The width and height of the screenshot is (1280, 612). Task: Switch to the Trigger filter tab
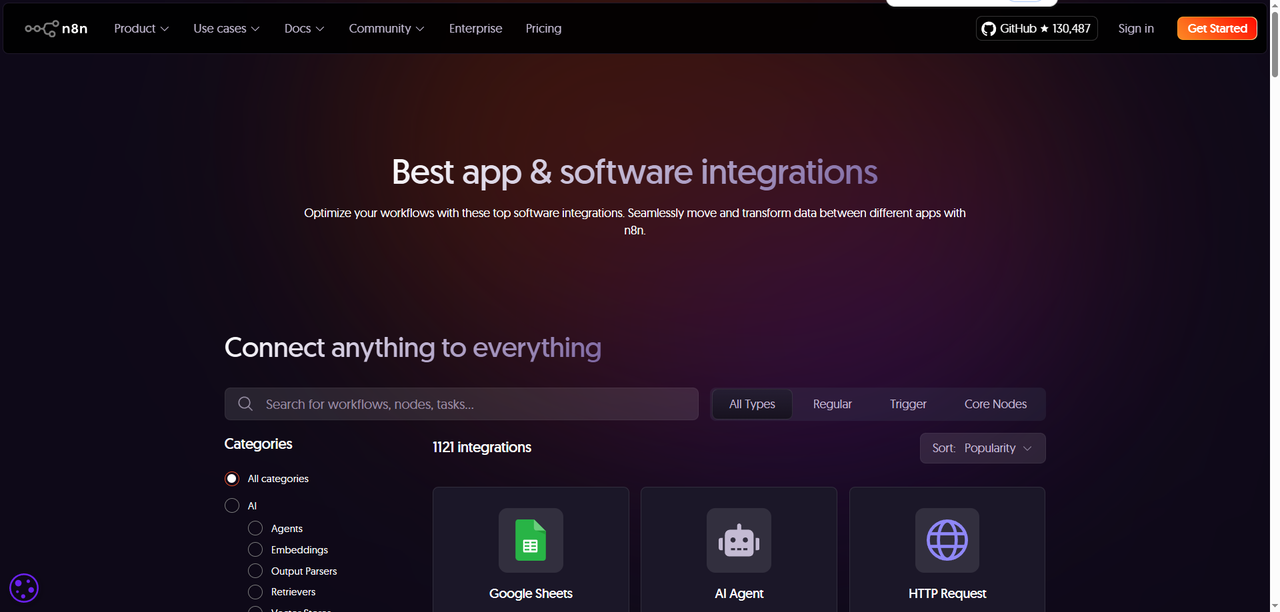pos(908,404)
